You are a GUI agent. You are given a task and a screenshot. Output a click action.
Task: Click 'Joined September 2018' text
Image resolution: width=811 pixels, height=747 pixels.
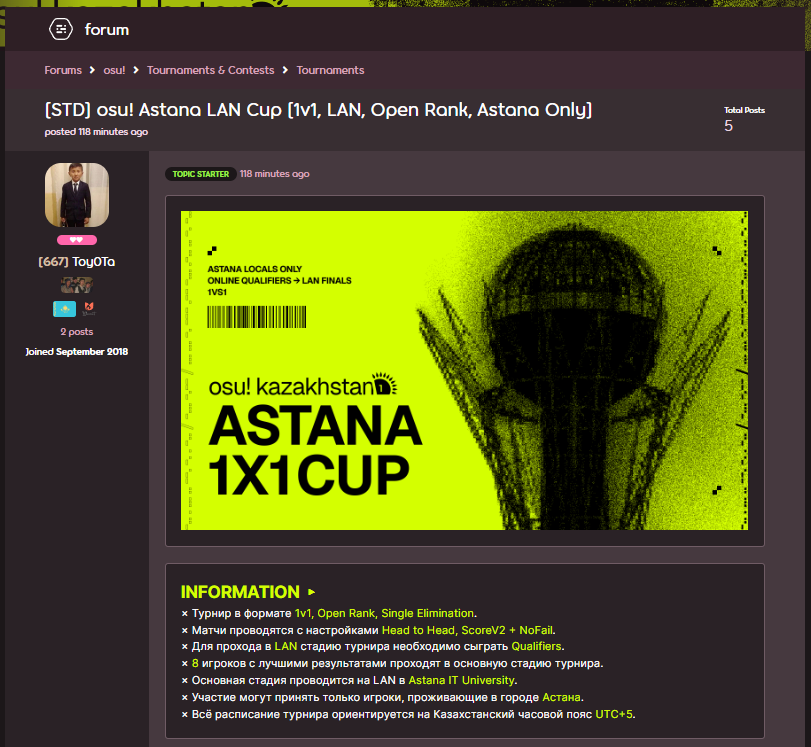[77, 352]
